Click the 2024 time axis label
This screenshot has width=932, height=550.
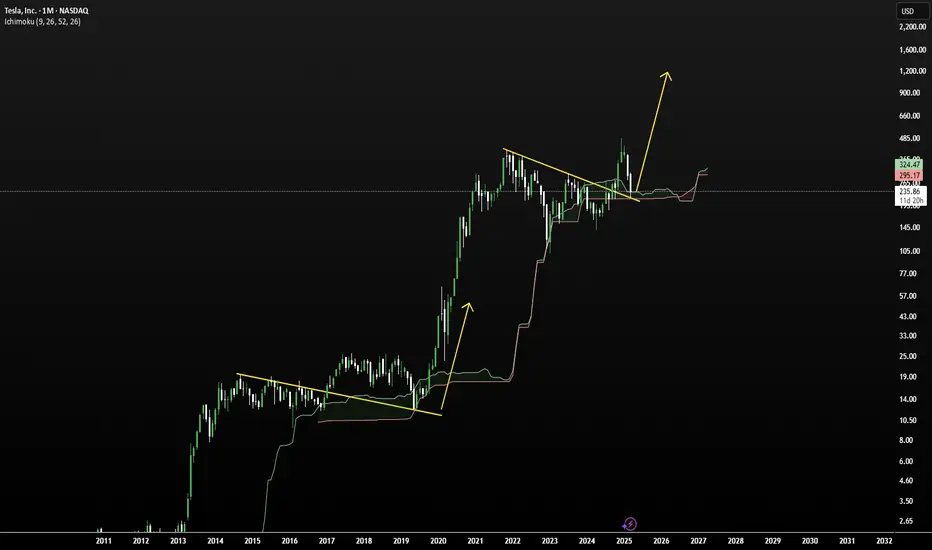coord(587,541)
